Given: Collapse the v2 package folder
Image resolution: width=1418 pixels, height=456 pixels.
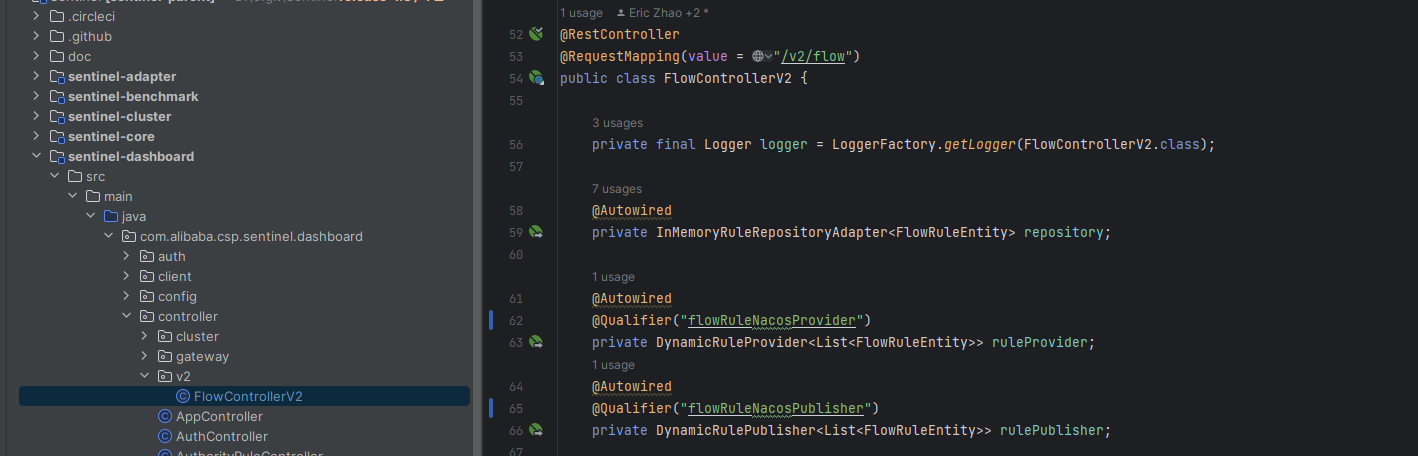Looking at the screenshot, I should click(145, 376).
